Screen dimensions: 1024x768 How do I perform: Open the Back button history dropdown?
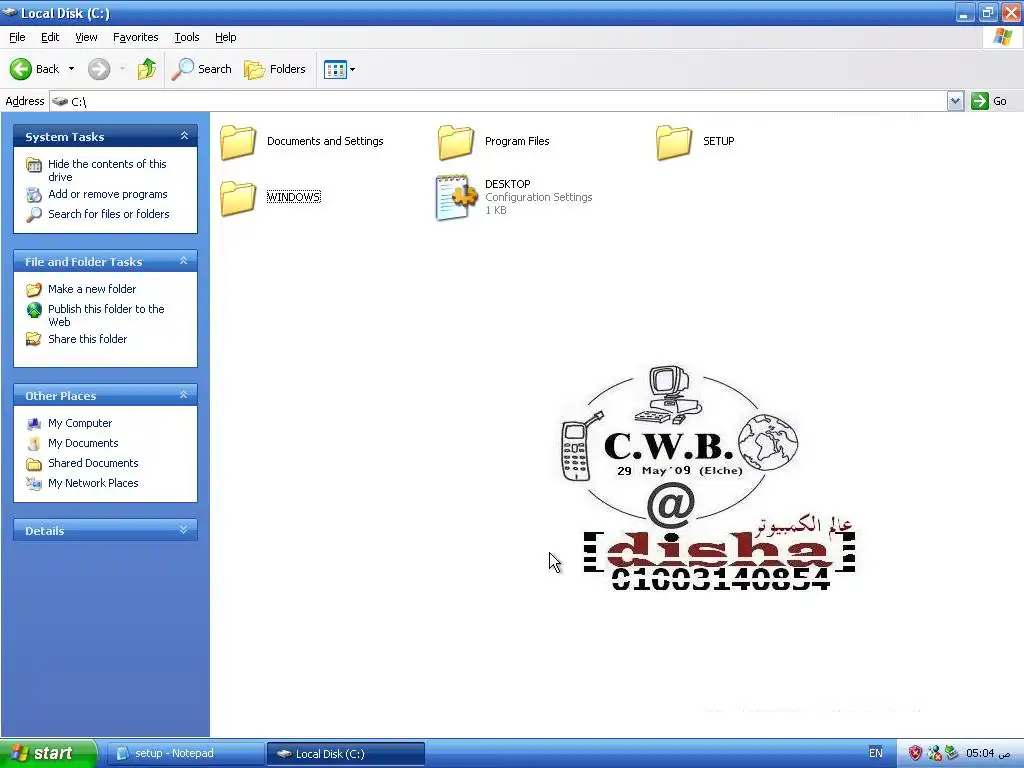[x=71, y=69]
